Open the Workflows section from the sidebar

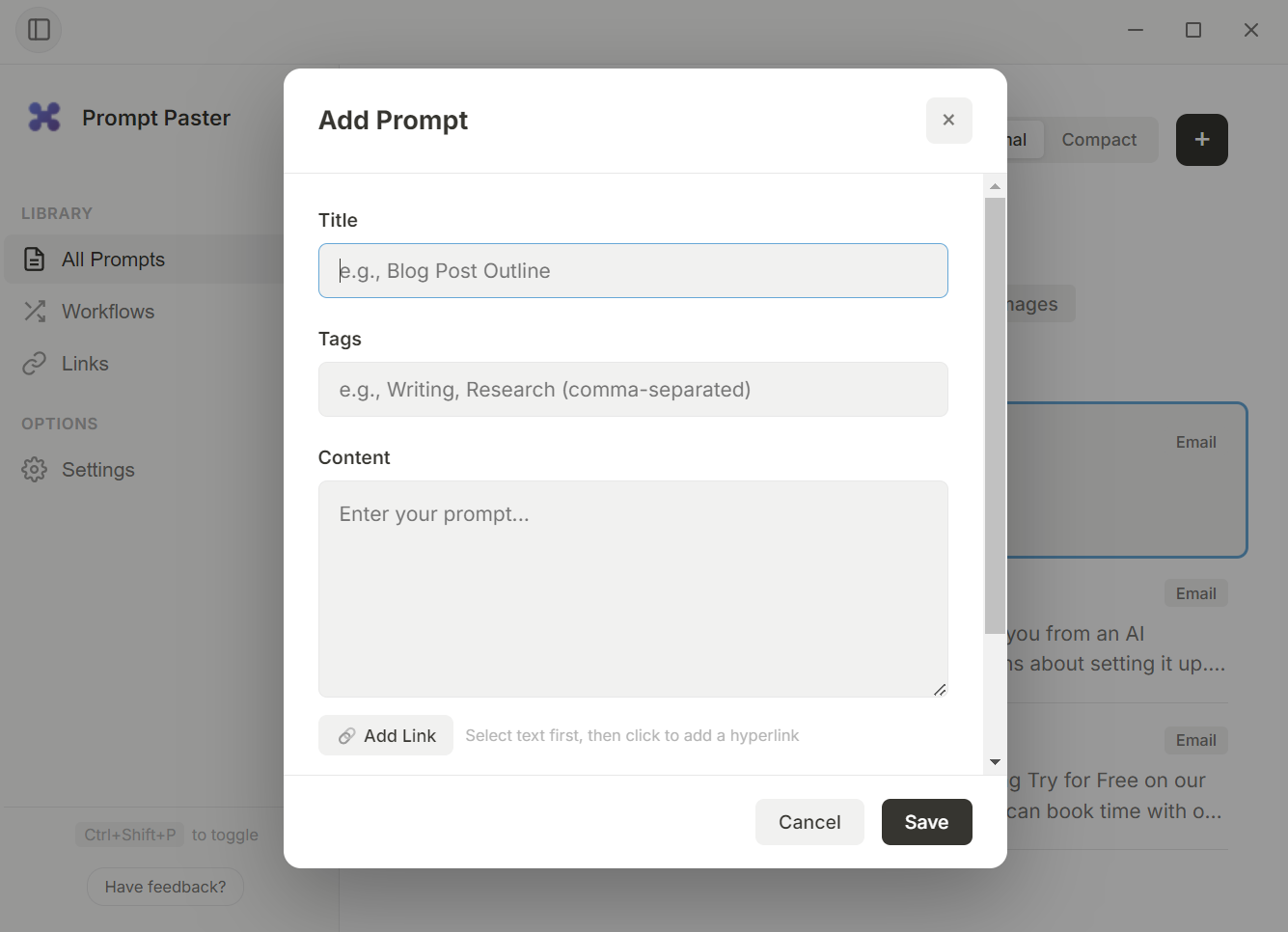coord(107,311)
